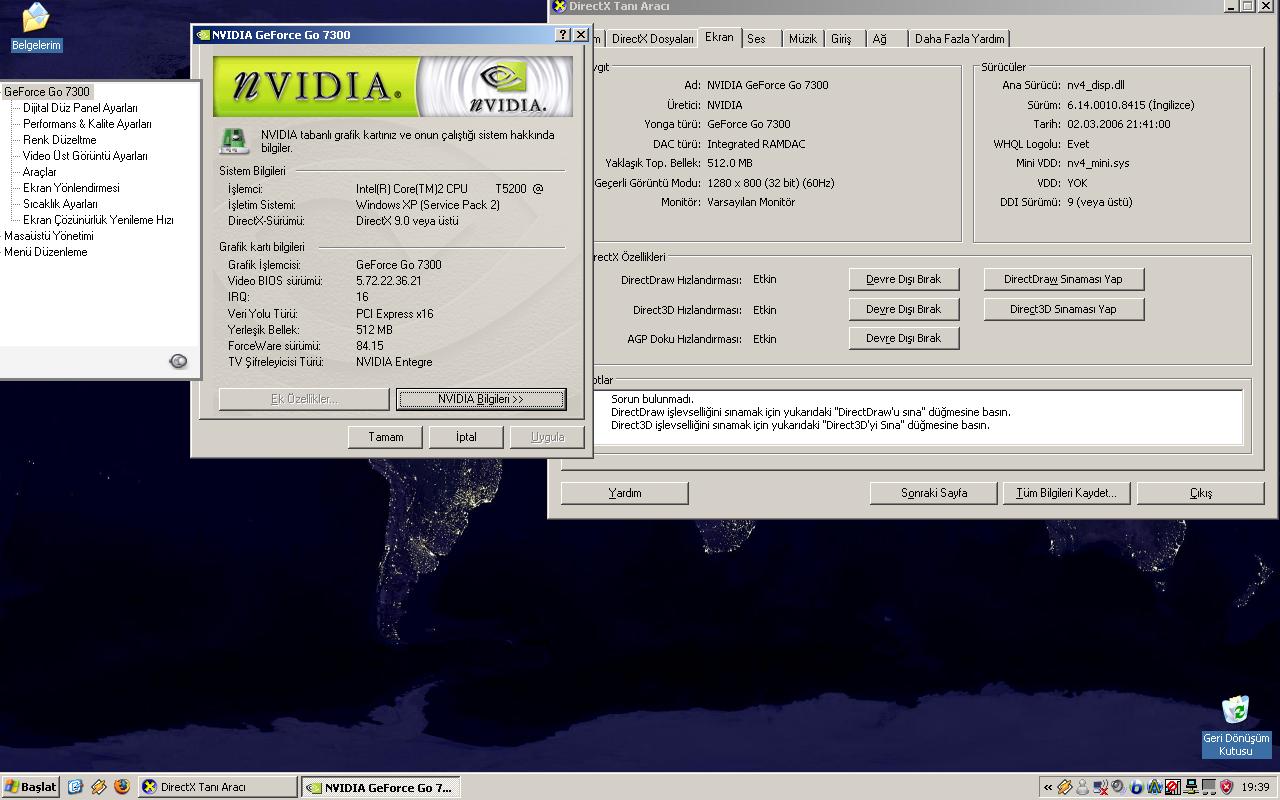Switch to Daha Fazla Yardım tab

click(x=959, y=39)
